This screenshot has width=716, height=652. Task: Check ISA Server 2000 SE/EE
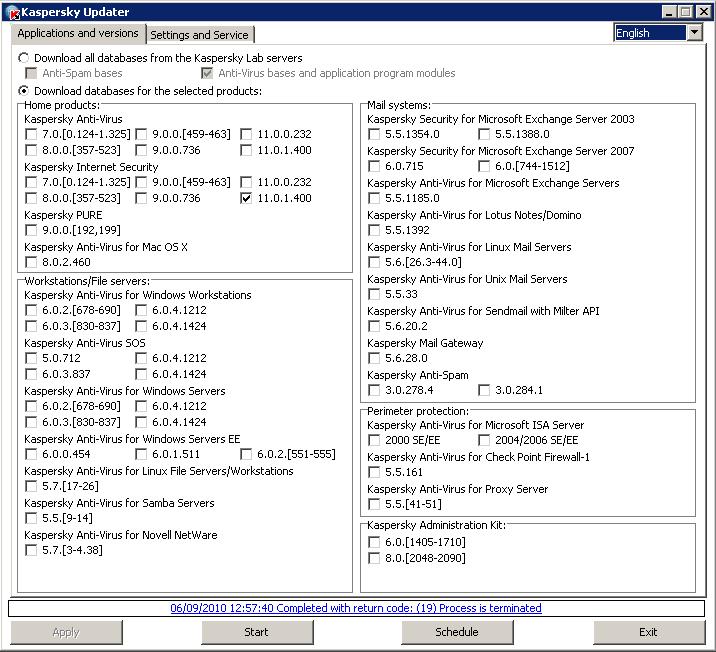374,441
